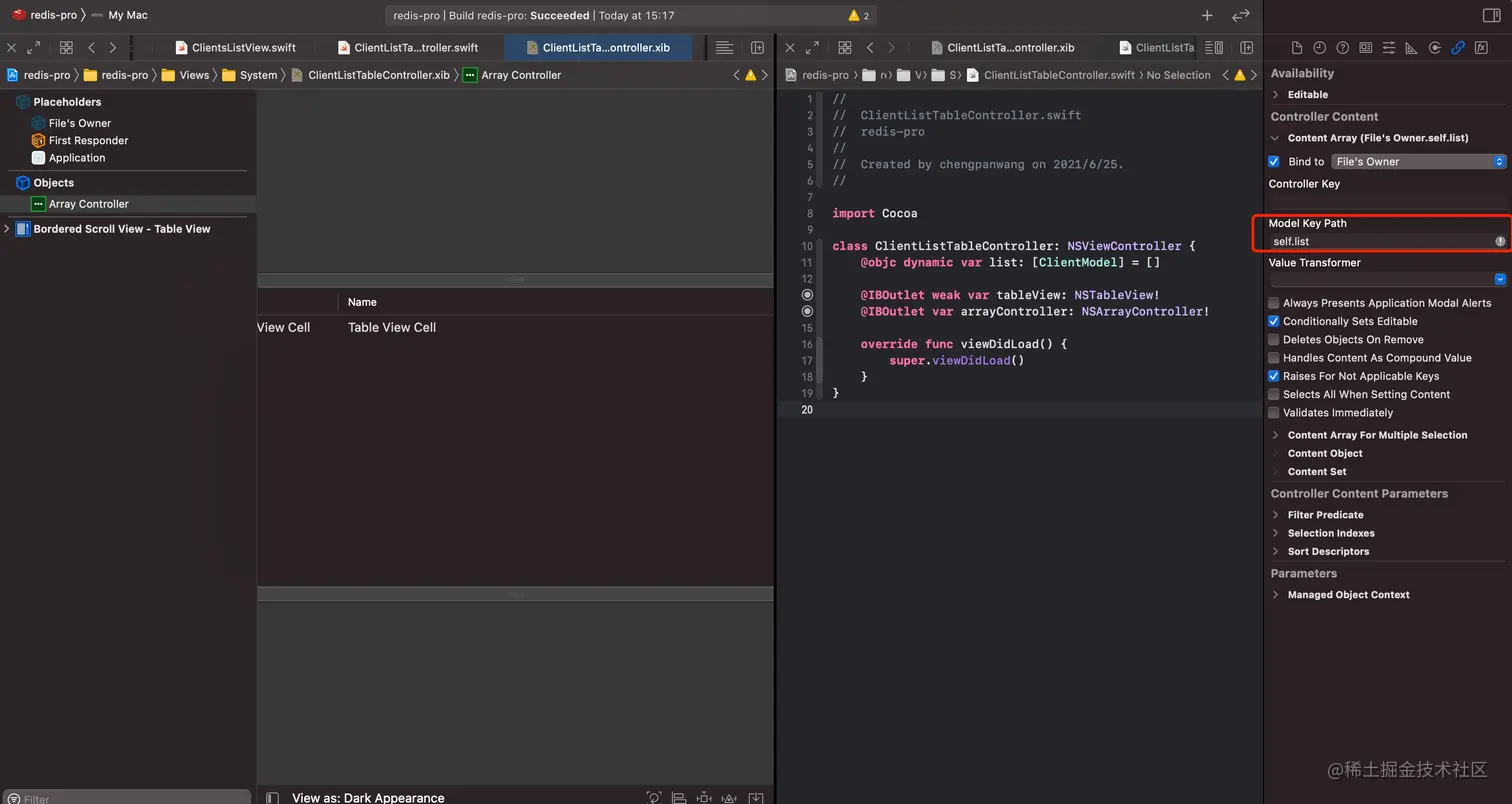
Task: Open the Connections inspector icon
Action: [x=1435, y=47]
